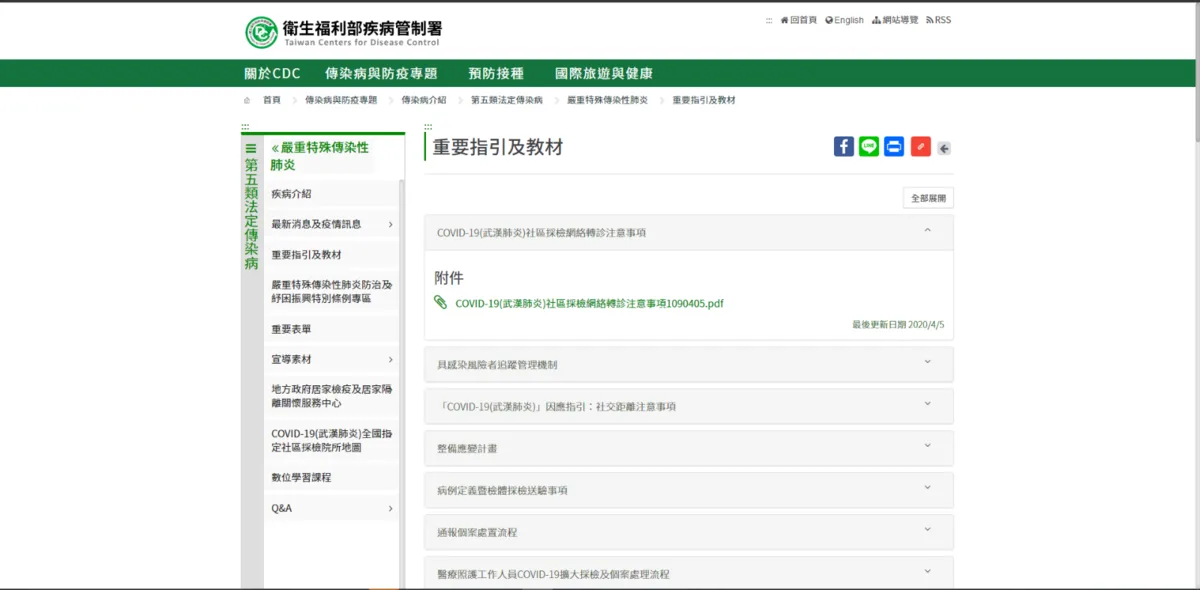The height and width of the screenshot is (590, 1200).
Task: Expand the 整備應變計畫 section
Action: [689, 448]
